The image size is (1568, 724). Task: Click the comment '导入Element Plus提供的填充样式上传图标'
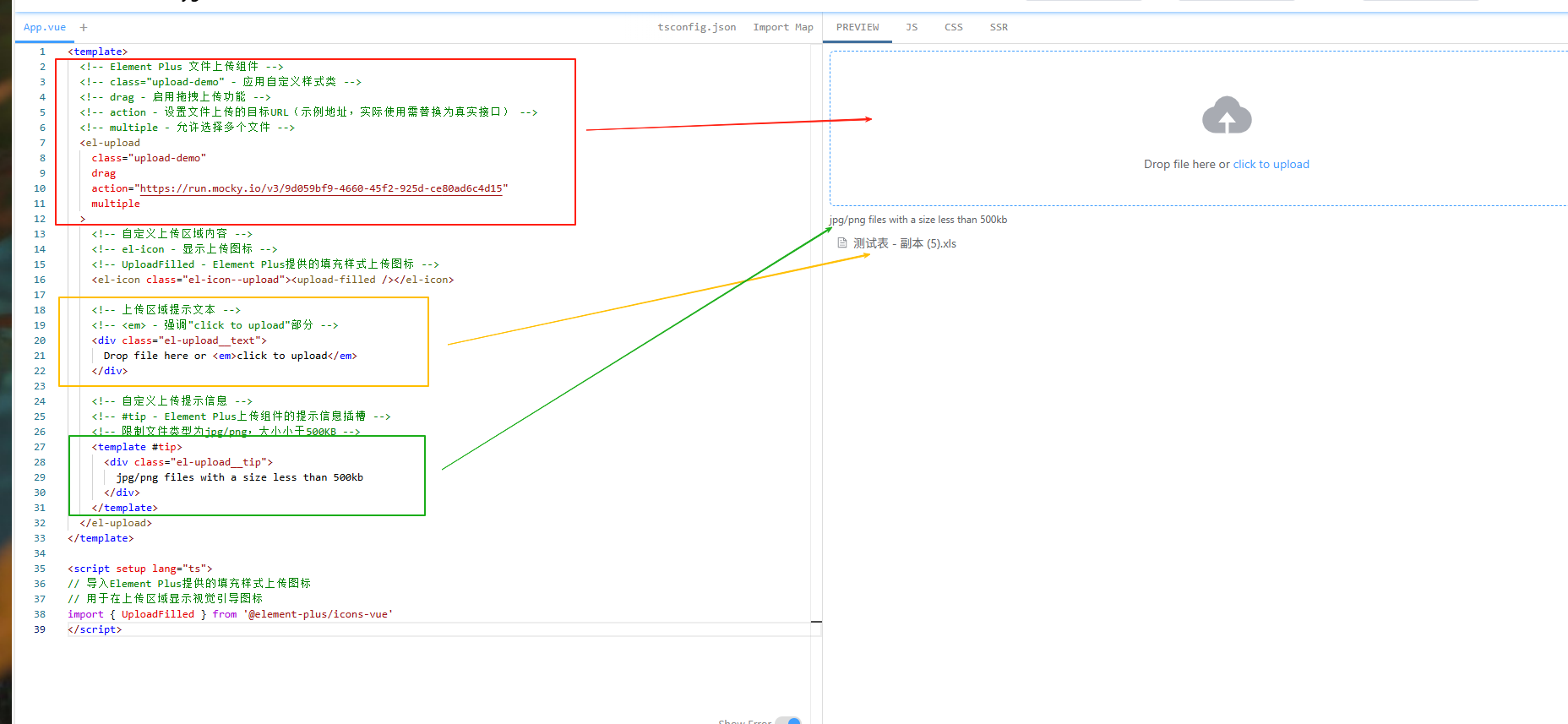[189, 584]
